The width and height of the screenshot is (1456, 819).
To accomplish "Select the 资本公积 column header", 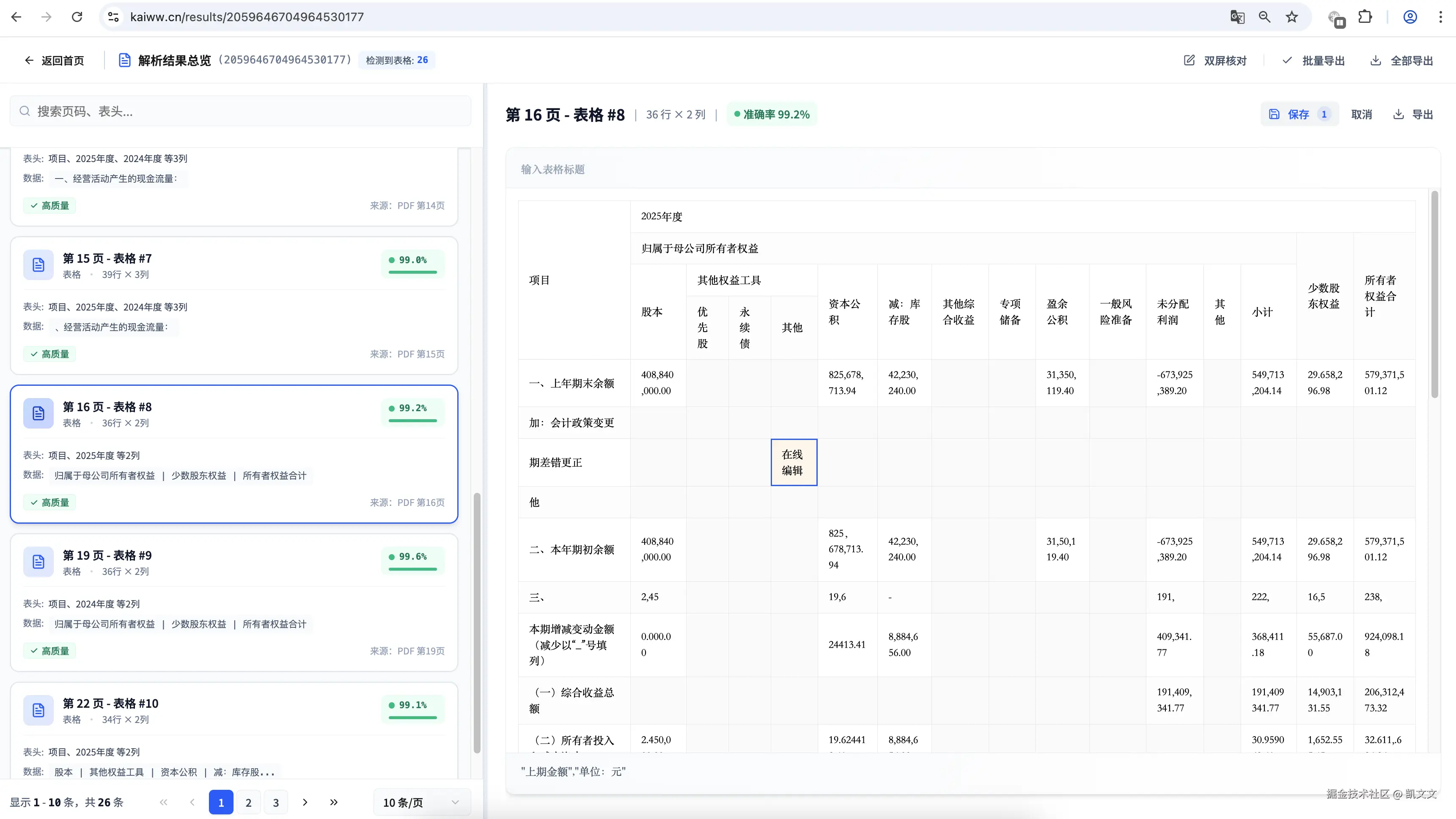I will click(847, 311).
